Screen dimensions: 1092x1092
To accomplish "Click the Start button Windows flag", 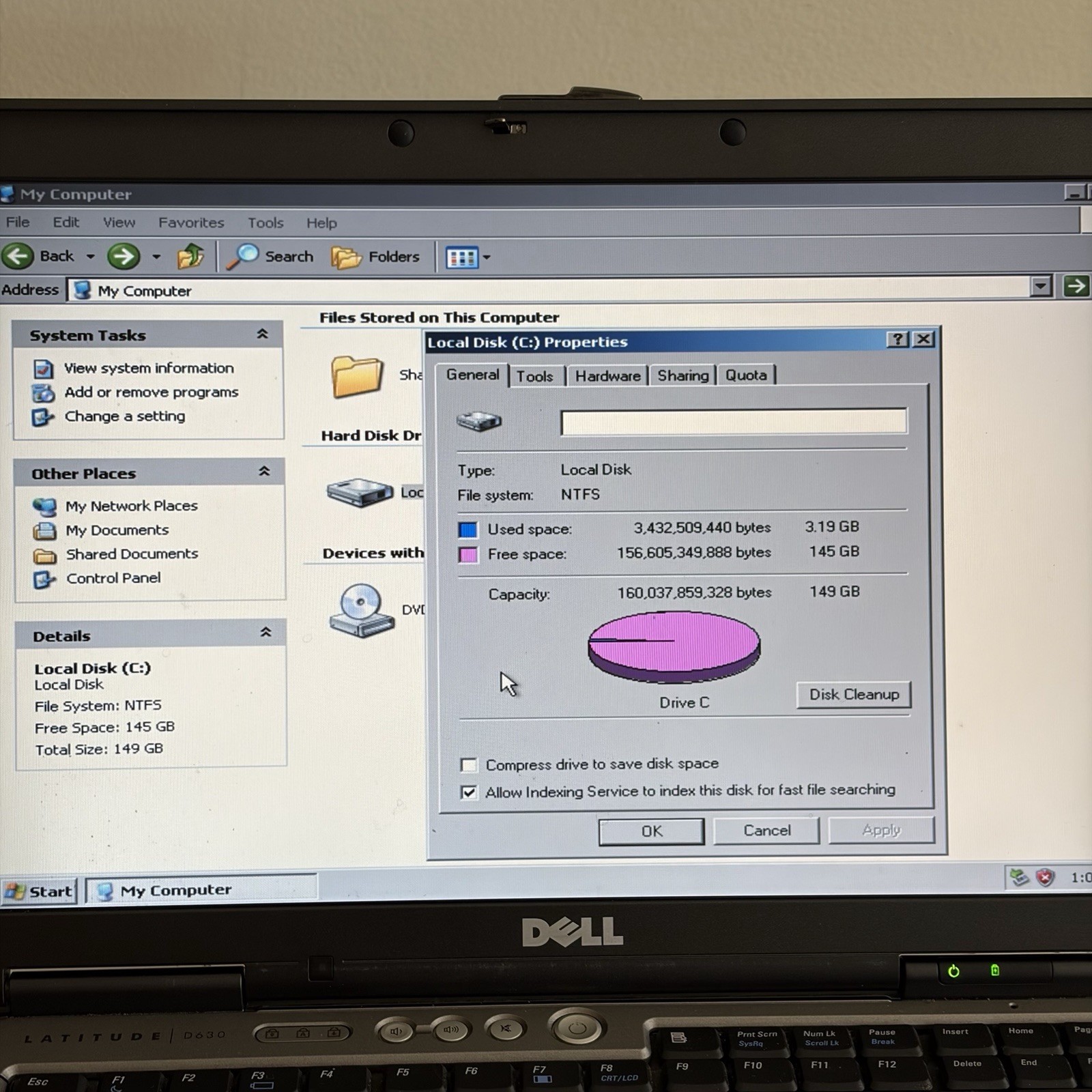I will click(15, 891).
